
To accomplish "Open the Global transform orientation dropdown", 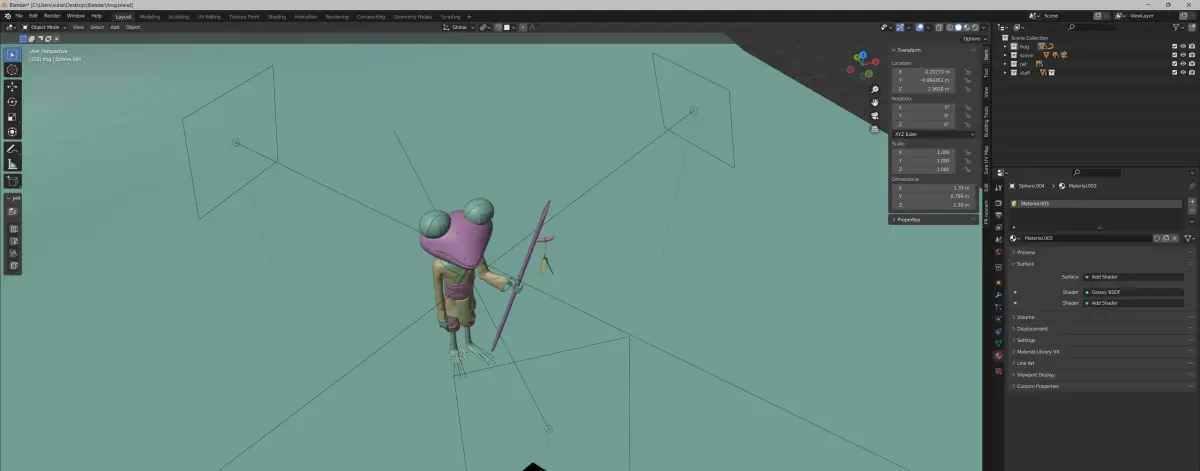I will click(x=460, y=27).
